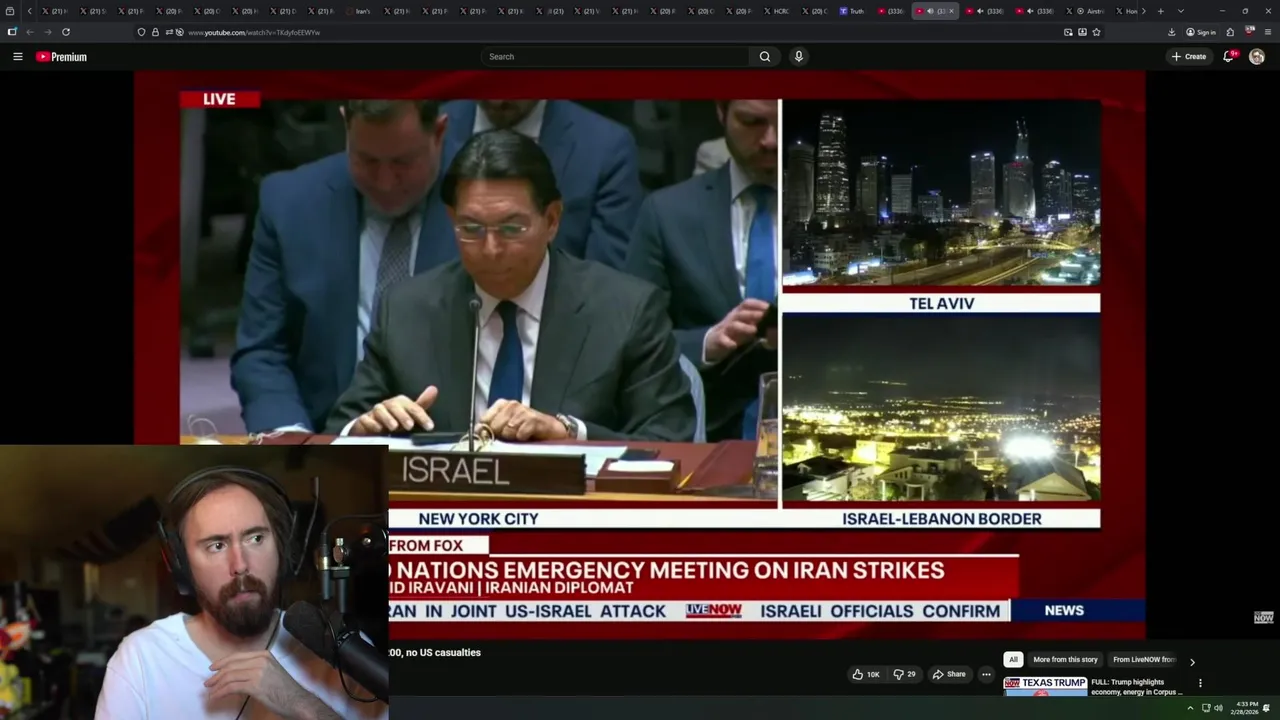Go back with the browser back arrow
This screenshot has height=720, width=1280.
[29, 32]
